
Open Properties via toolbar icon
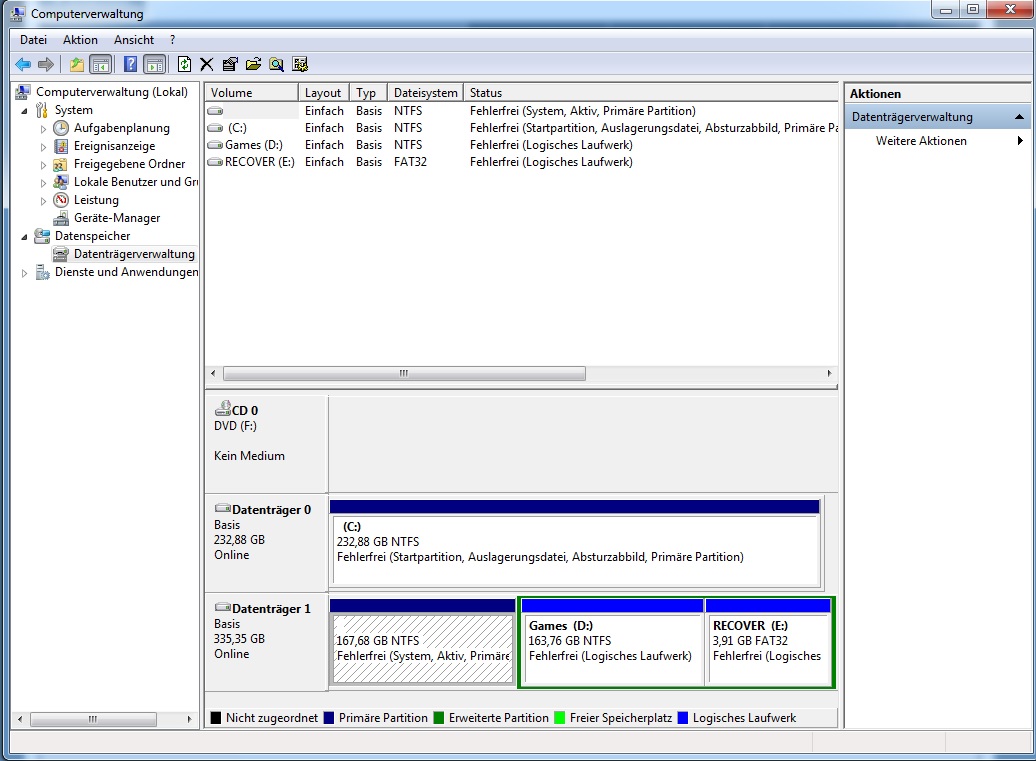[229, 64]
